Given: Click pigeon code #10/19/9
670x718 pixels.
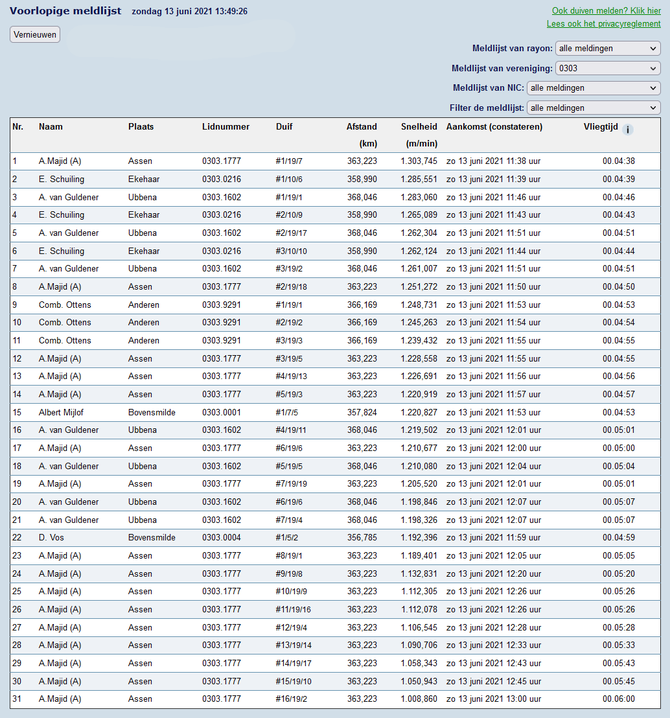Looking at the screenshot, I should [291, 592].
